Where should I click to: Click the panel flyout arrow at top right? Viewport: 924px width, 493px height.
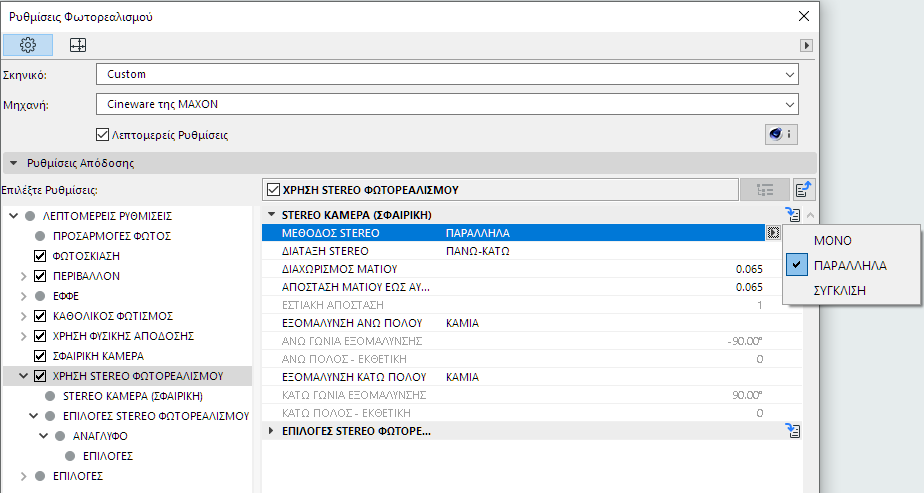coord(806,45)
